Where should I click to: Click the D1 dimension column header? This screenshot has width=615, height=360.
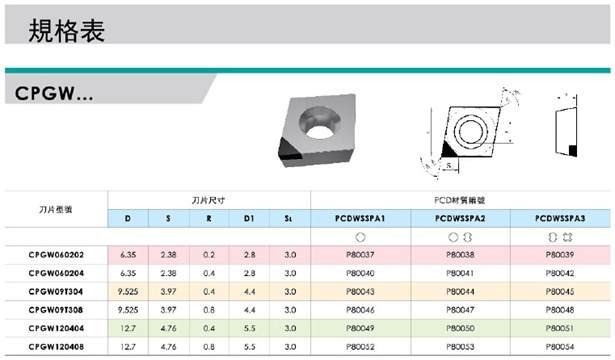[x=249, y=218]
